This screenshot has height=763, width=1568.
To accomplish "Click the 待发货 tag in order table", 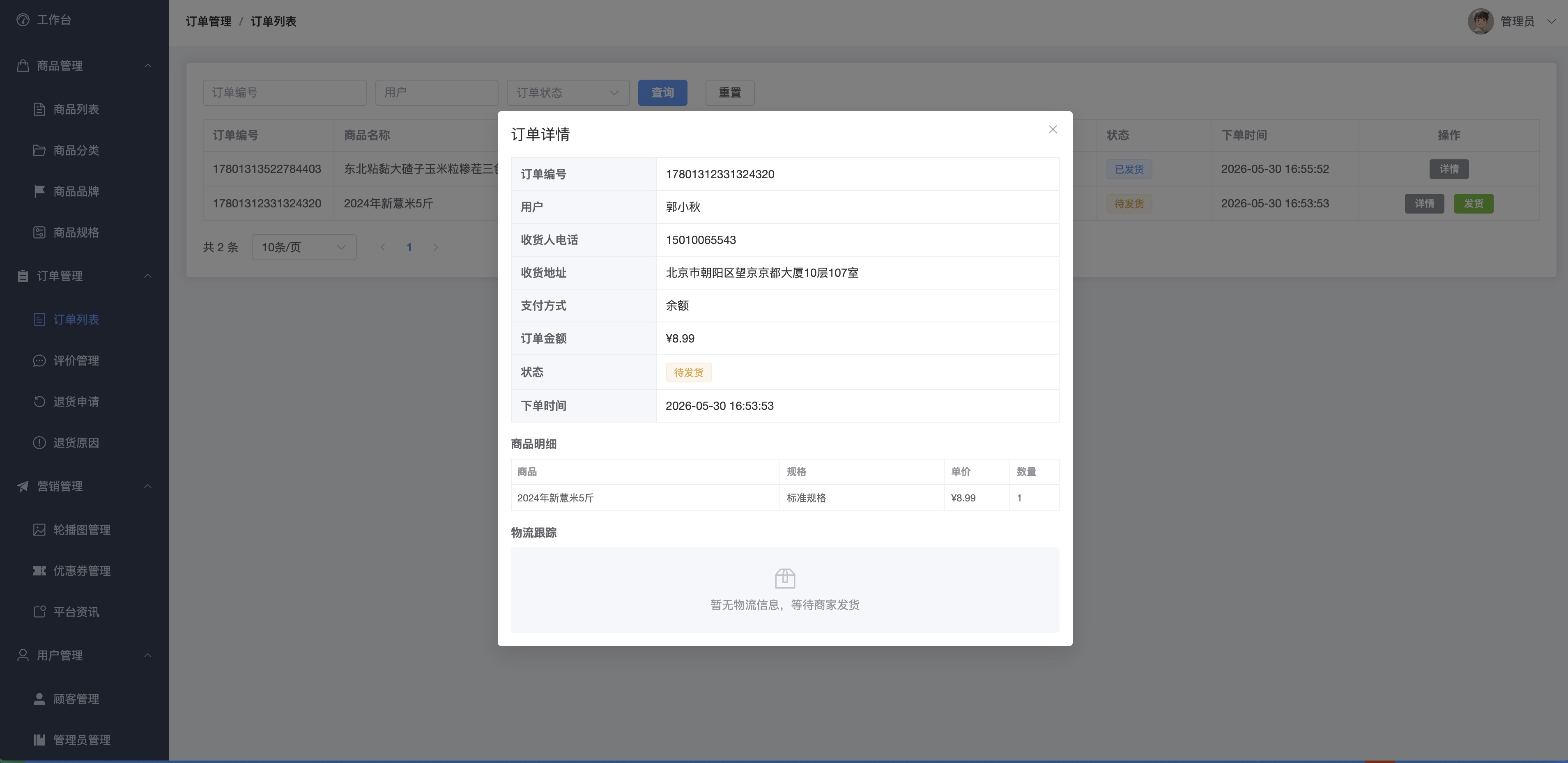I will point(1129,204).
